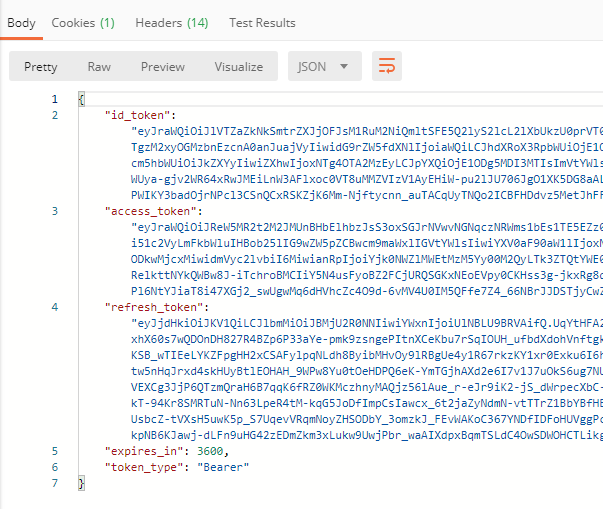Click line number 1 in gutter
The image size is (603, 509).
55,99
